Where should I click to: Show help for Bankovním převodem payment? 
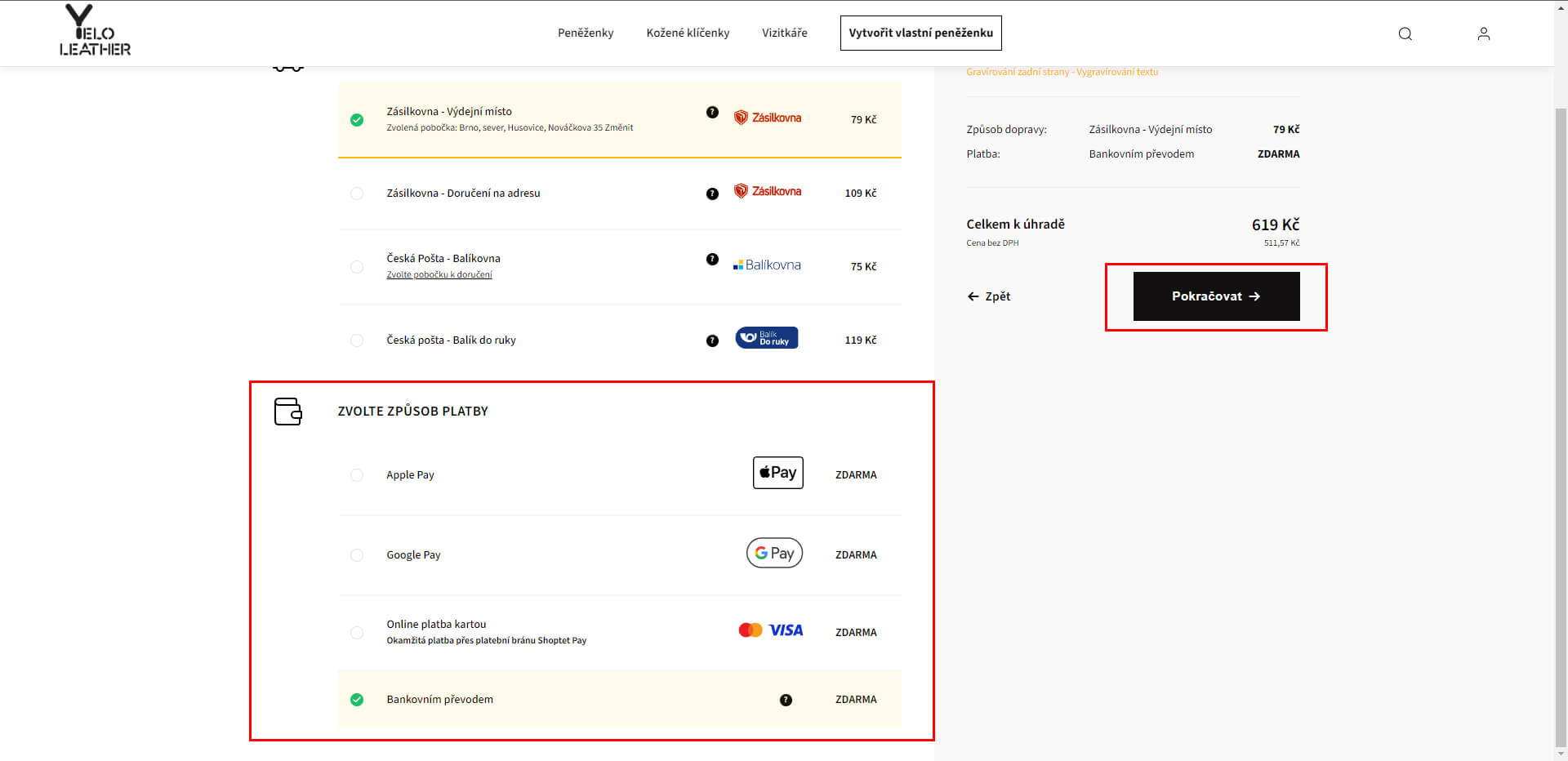point(786,700)
